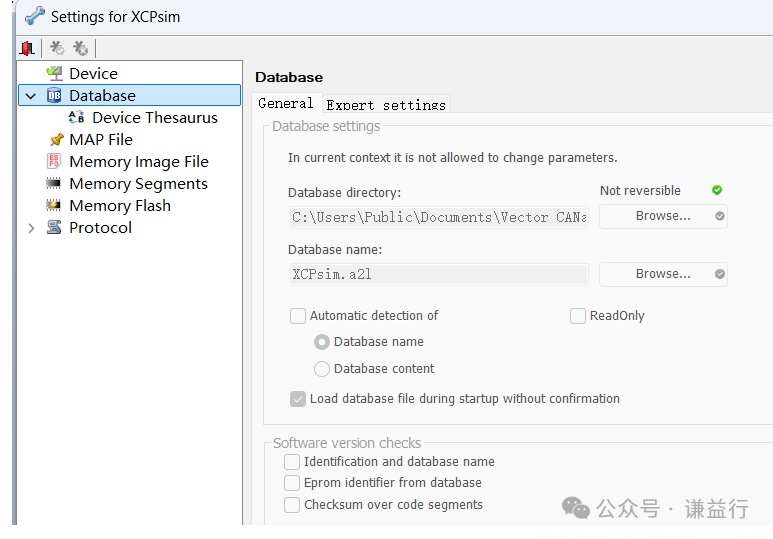Click the Software version checks heading
The width and height of the screenshot is (773, 539).
(347, 443)
